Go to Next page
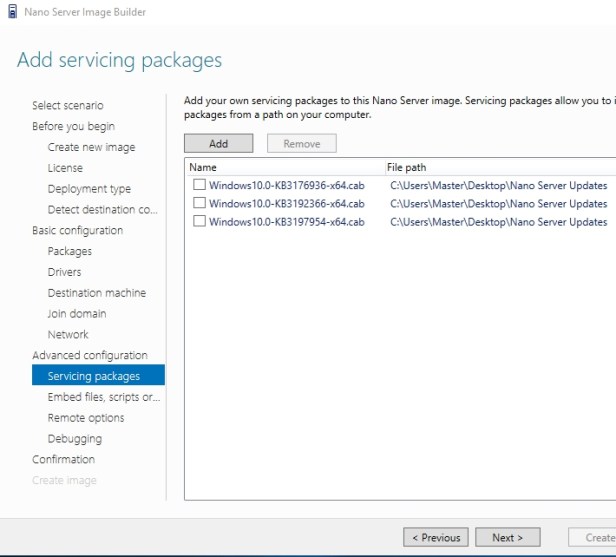 coord(507,537)
